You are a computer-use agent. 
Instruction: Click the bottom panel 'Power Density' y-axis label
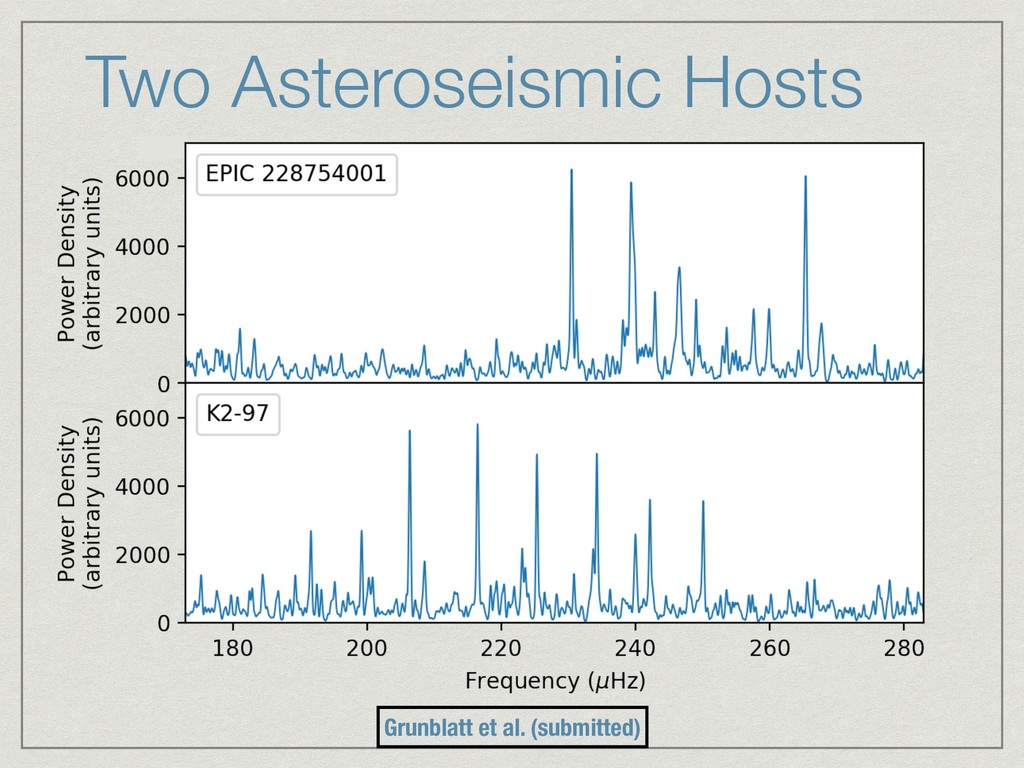pos(80,504)
